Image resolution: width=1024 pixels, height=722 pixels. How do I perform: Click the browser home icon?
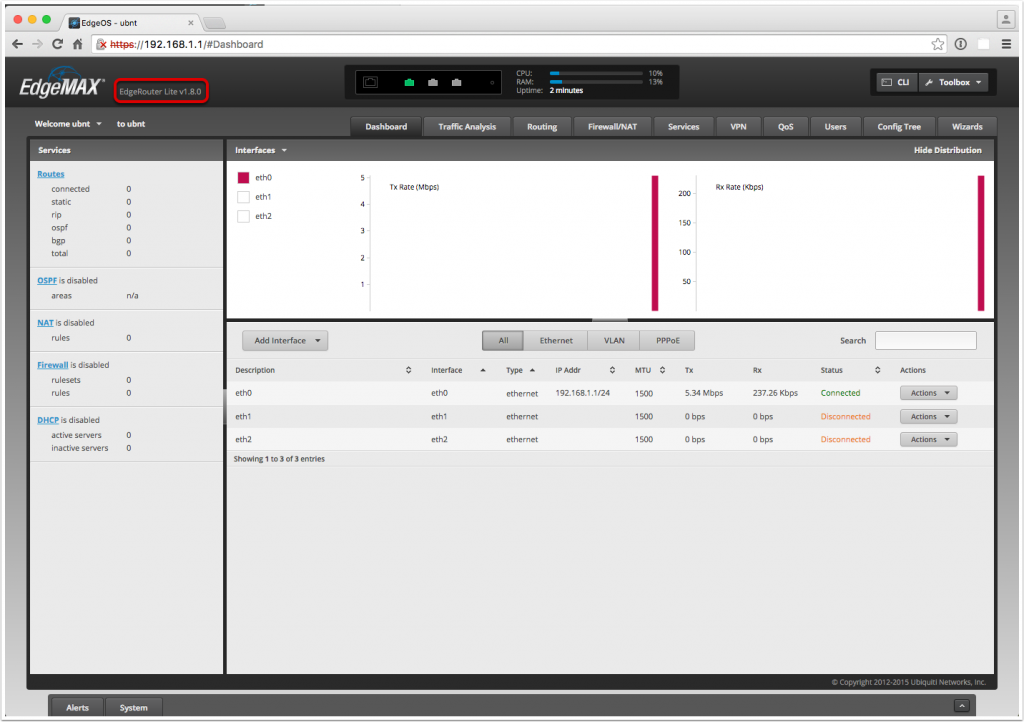coord(78,44)
